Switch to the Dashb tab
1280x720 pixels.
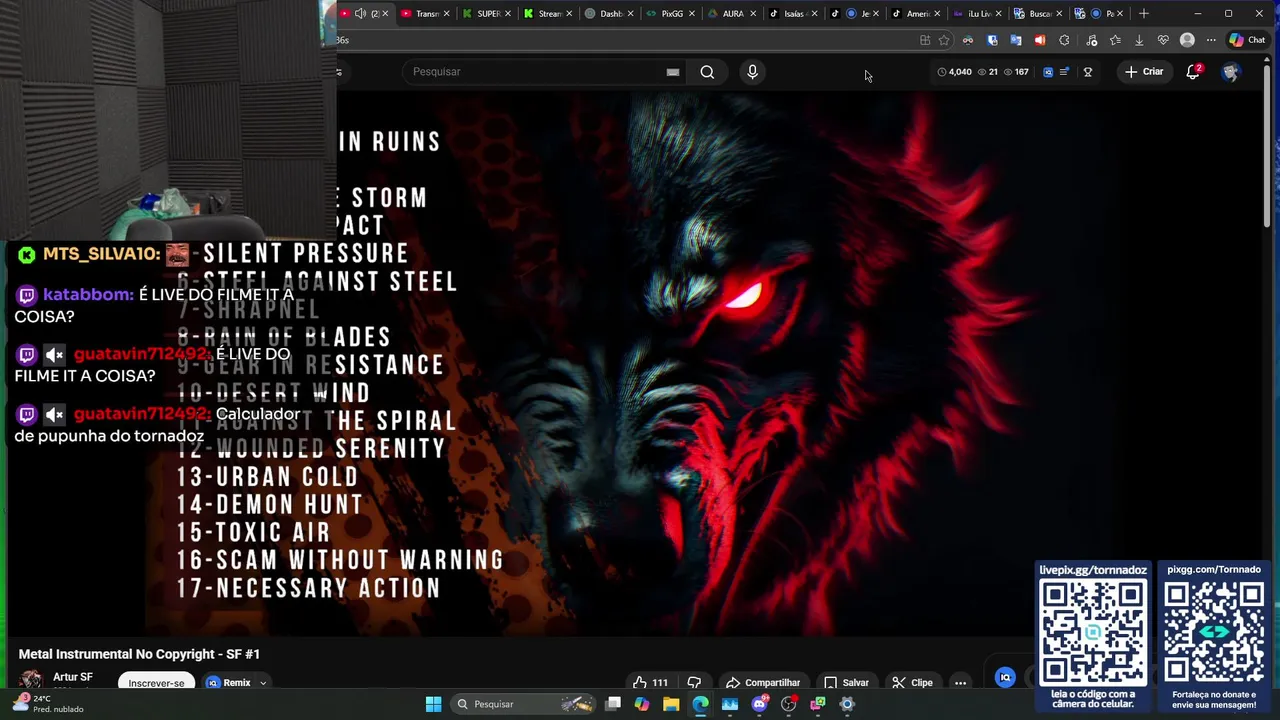click(x=609, y=13)
